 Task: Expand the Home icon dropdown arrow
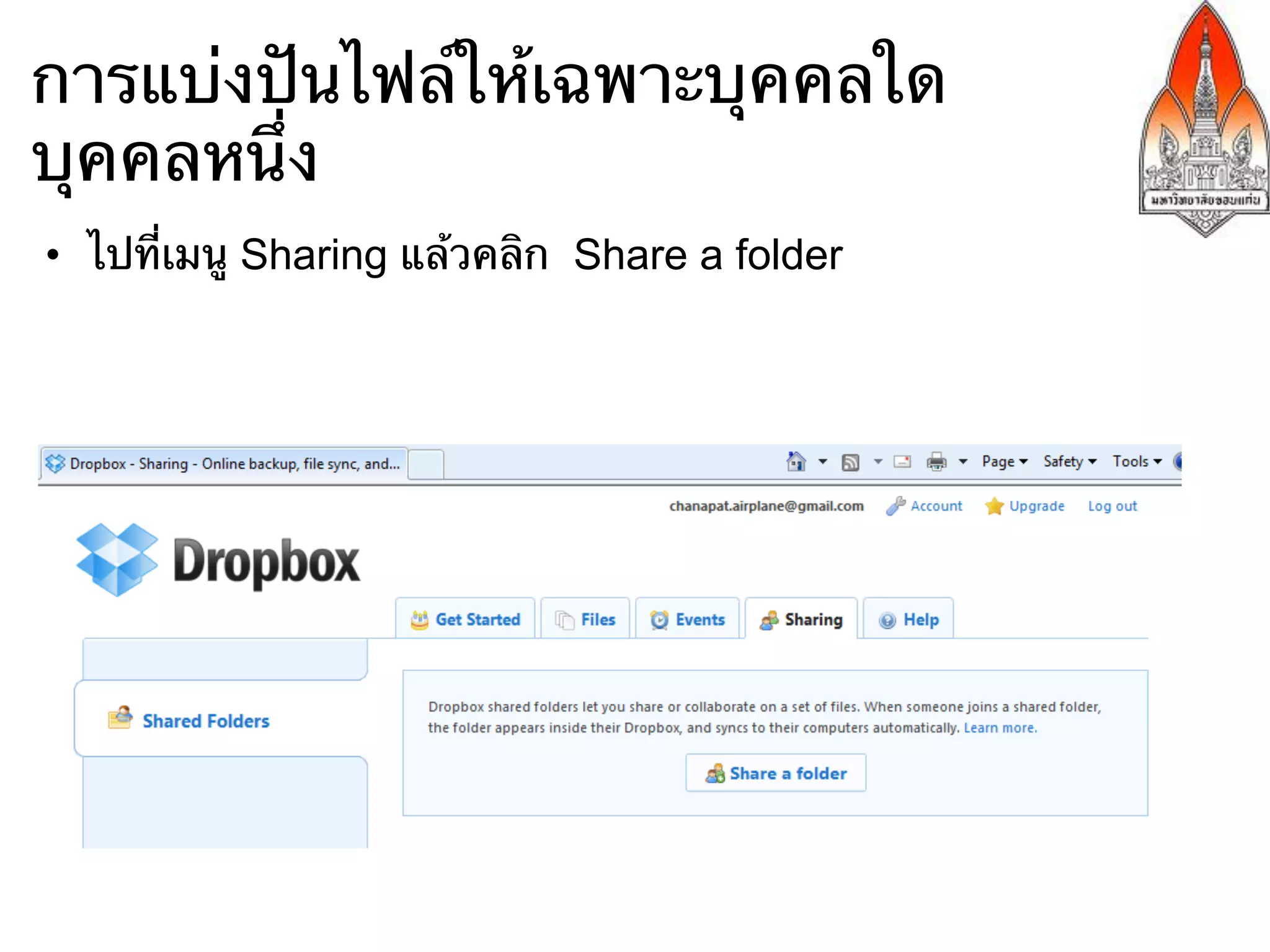click(823, 462)
